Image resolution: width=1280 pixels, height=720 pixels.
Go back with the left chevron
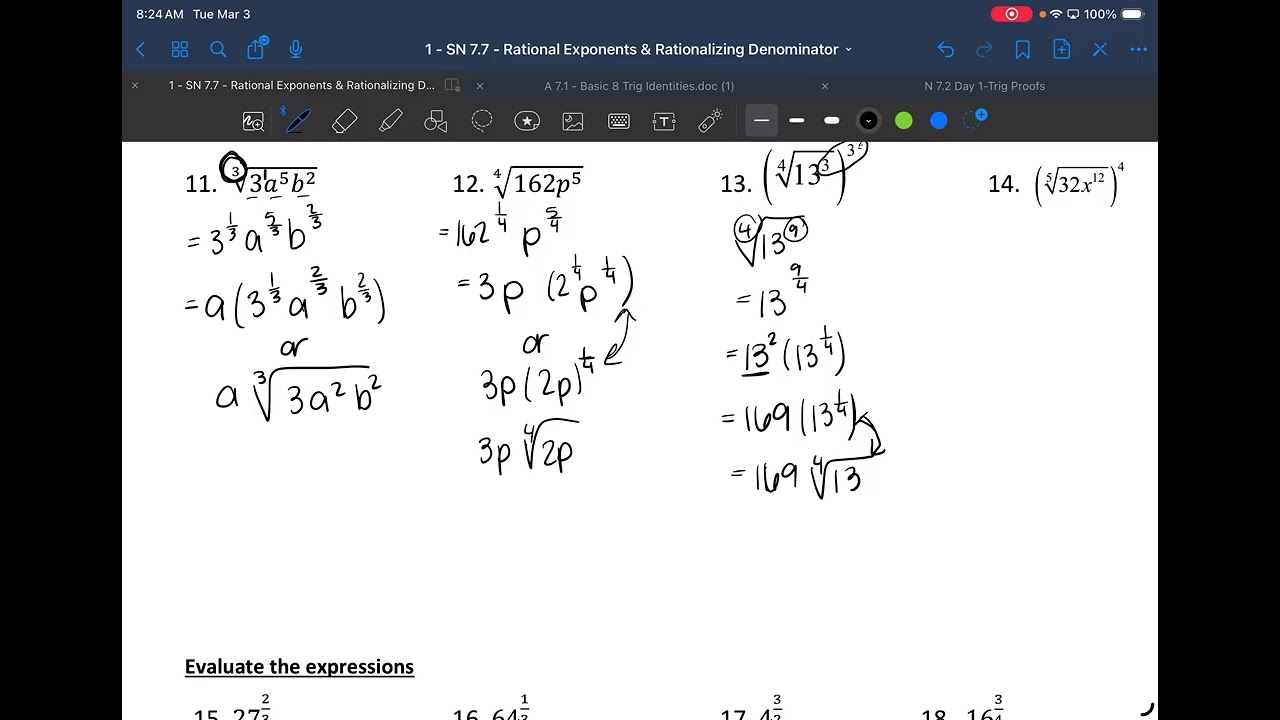[x=141, y=49]
